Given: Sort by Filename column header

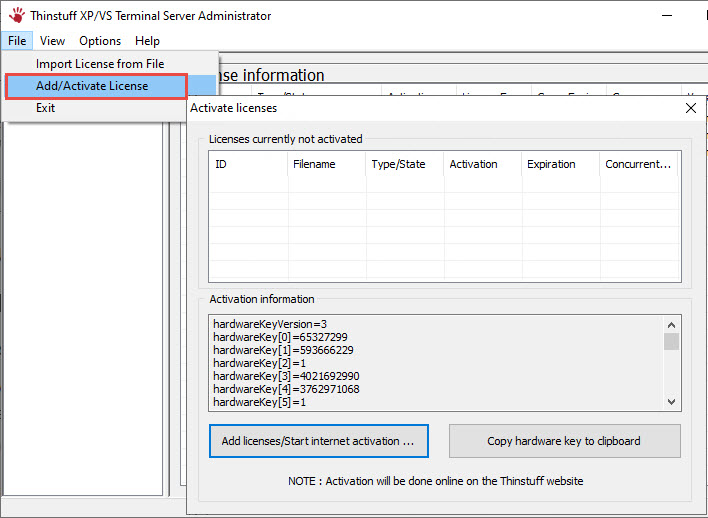Looking at the screenshot, I should coord(326,164).
